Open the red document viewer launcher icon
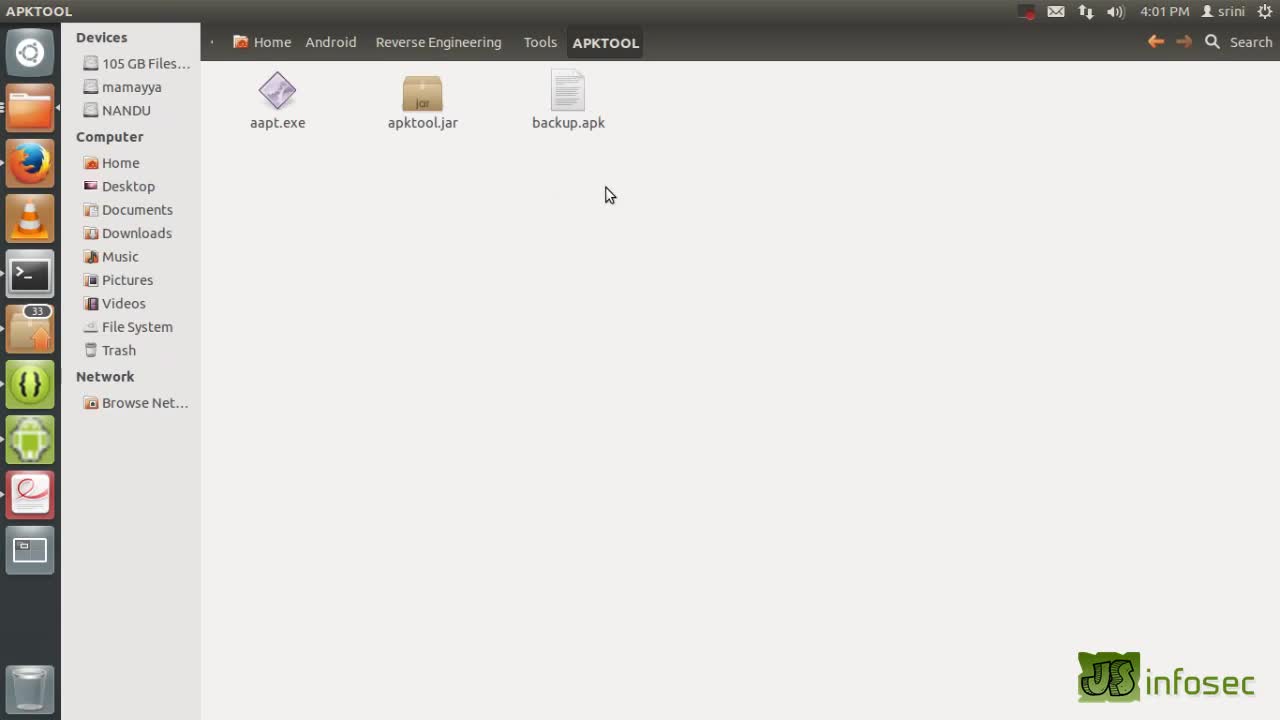1280x720 pixels. coord(30,494)
